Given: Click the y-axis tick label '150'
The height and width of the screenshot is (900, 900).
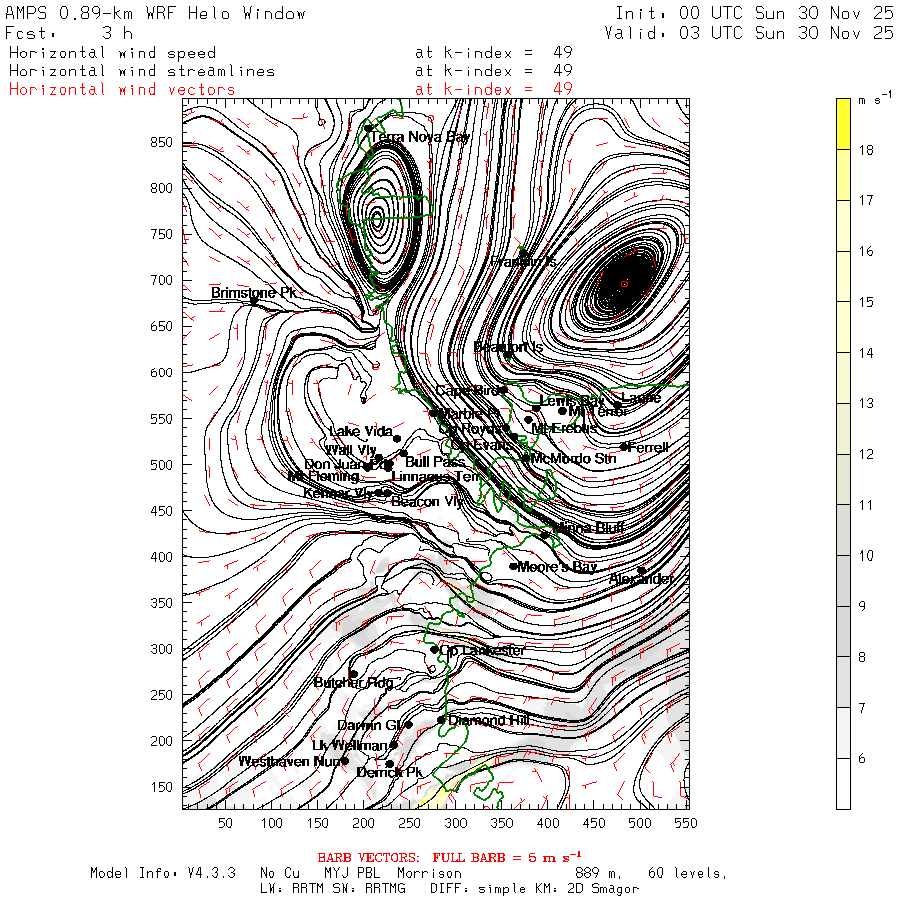Looking at the screenshot, I should (161, 787).
